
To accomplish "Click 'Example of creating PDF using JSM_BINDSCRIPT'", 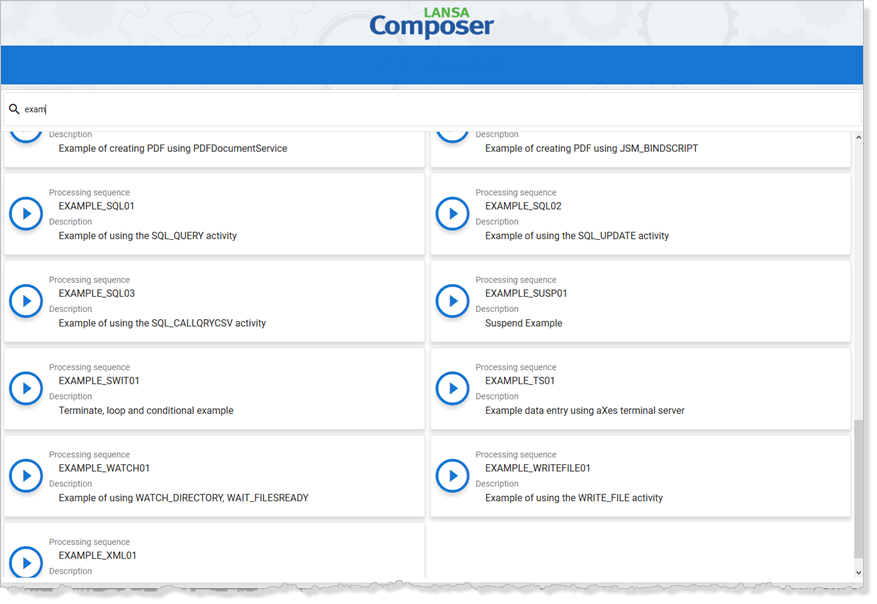I will (x=591, y=148).
